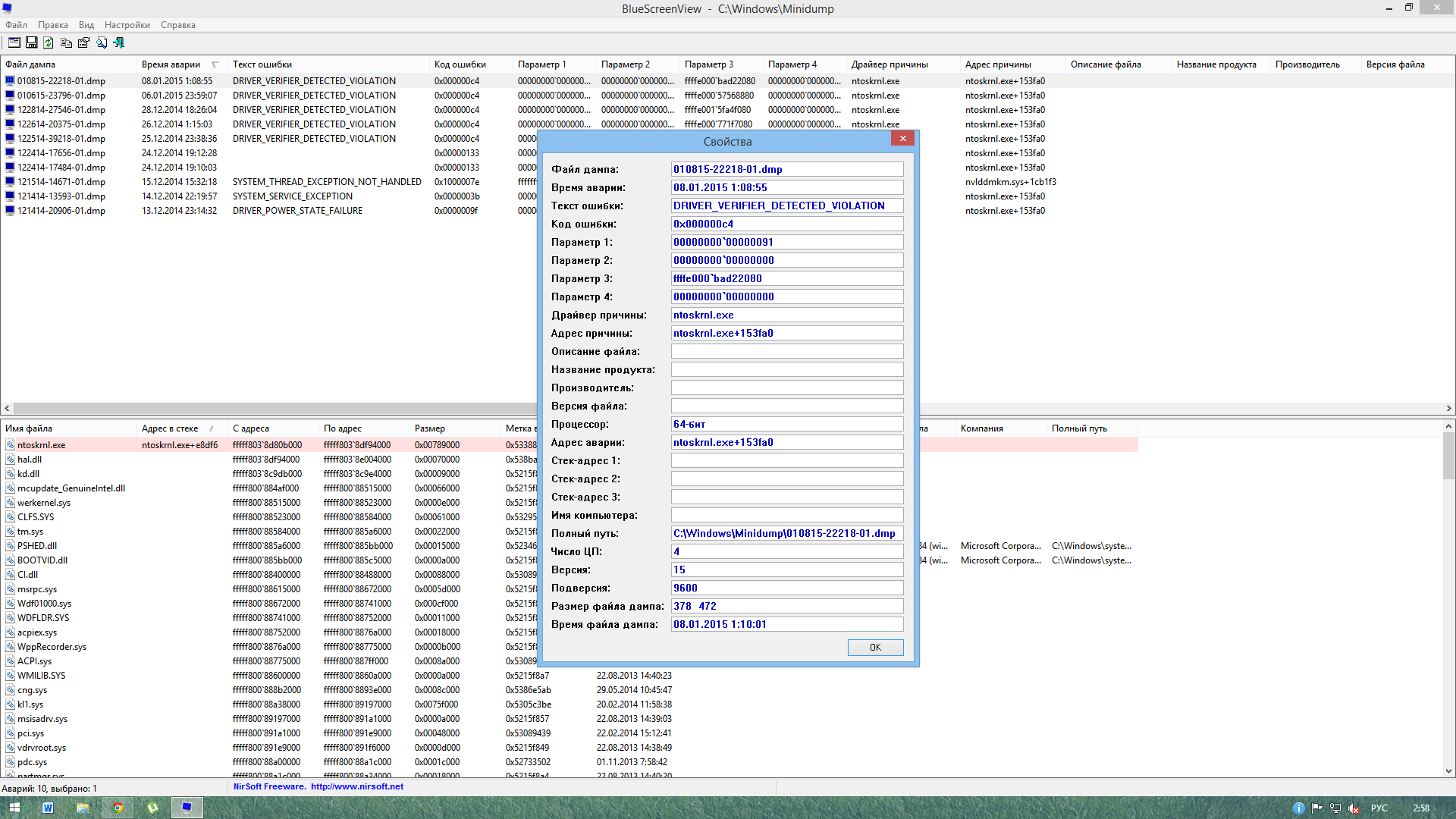
Task: Click the Refresh toolbar icon
Action: (49, 43)
